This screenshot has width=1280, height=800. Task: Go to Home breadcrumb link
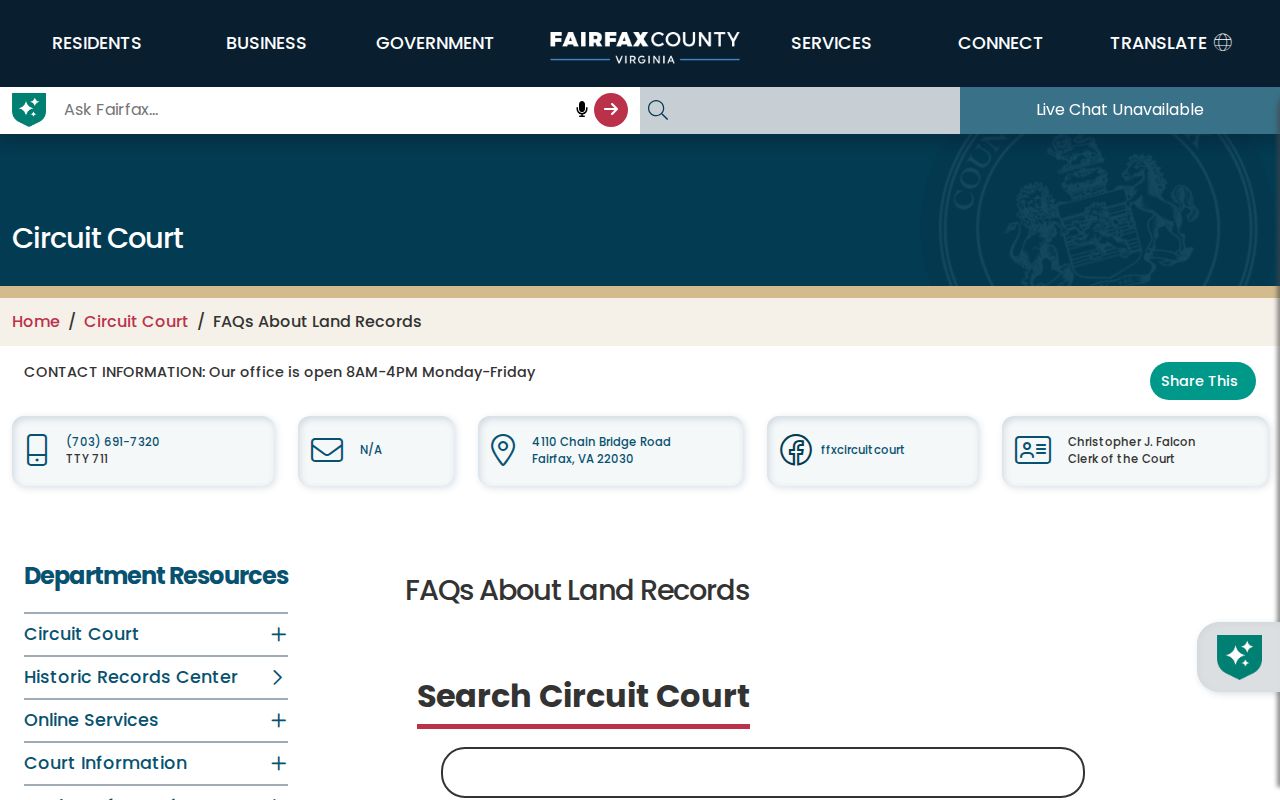[36, 321]
